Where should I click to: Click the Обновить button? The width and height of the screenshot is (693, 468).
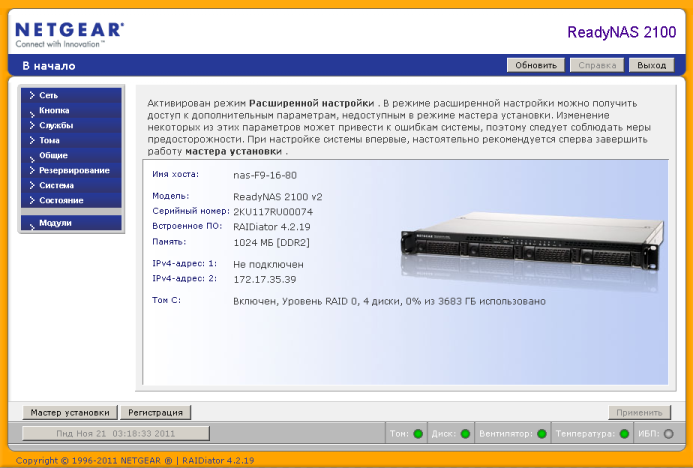coord(536,65)
